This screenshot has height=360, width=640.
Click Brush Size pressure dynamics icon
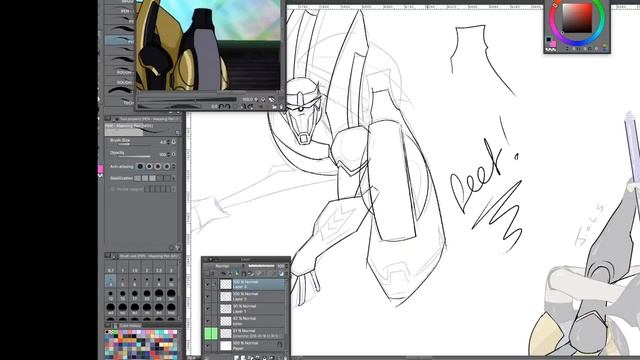click(173, 142)
